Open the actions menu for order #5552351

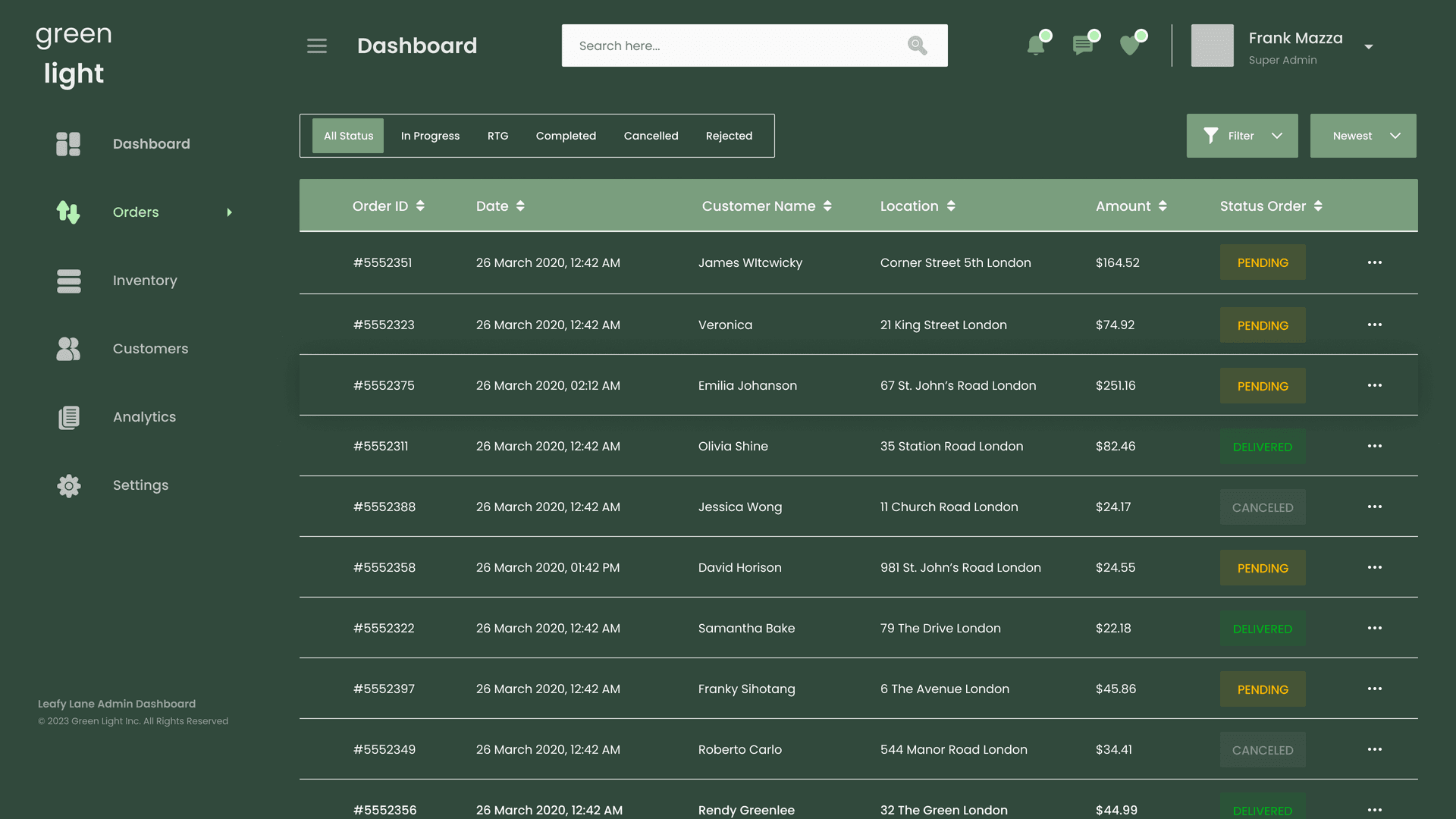coord(1375,262)
